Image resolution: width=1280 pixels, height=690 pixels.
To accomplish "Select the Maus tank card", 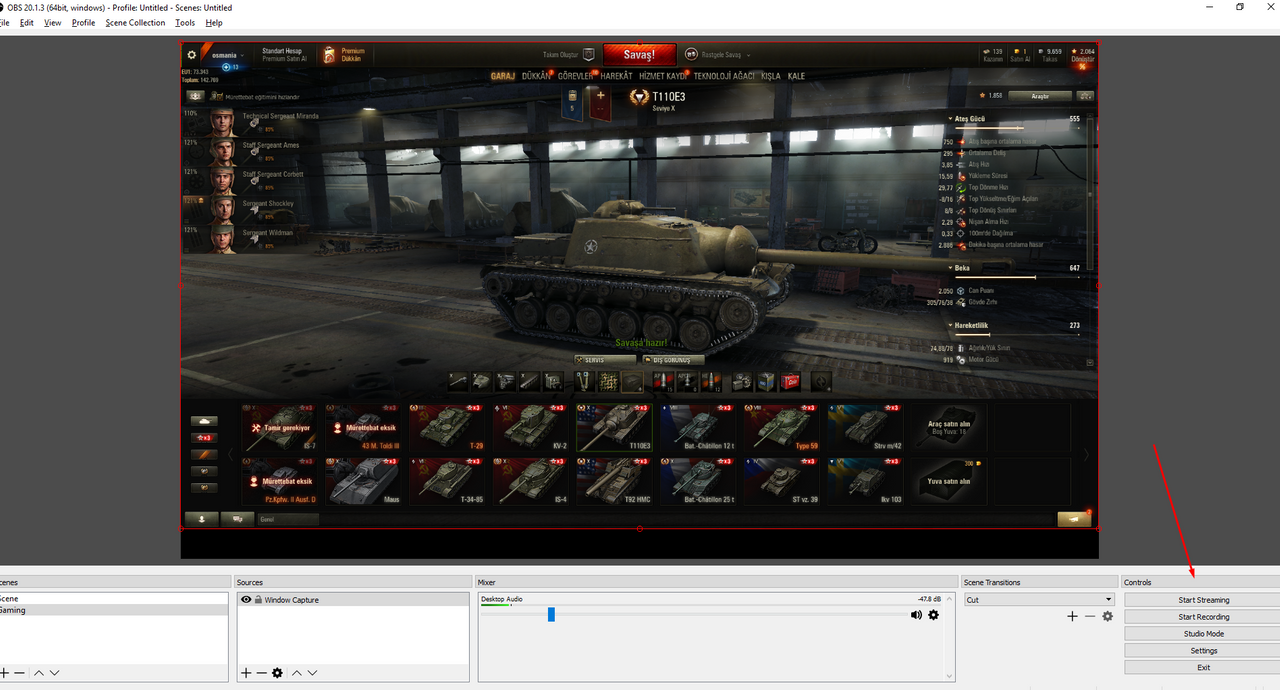I will [x=364, y=481].
